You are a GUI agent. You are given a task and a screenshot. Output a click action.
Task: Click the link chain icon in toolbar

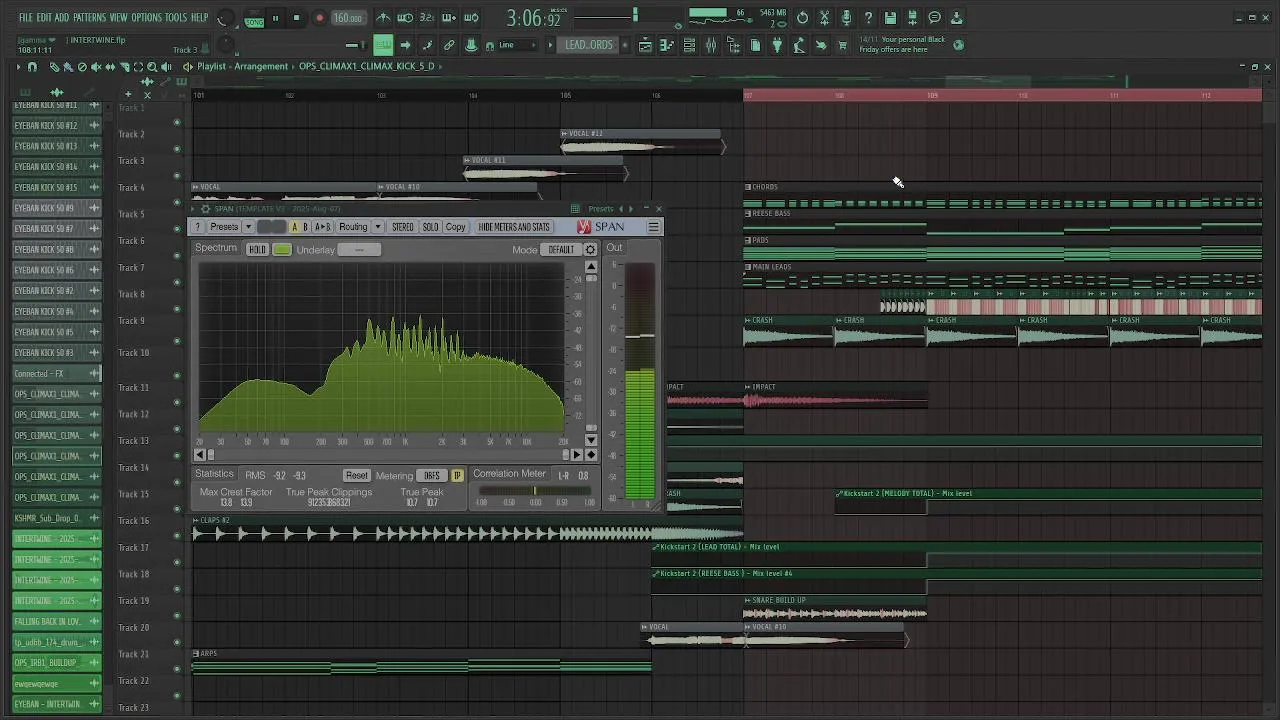449,45
